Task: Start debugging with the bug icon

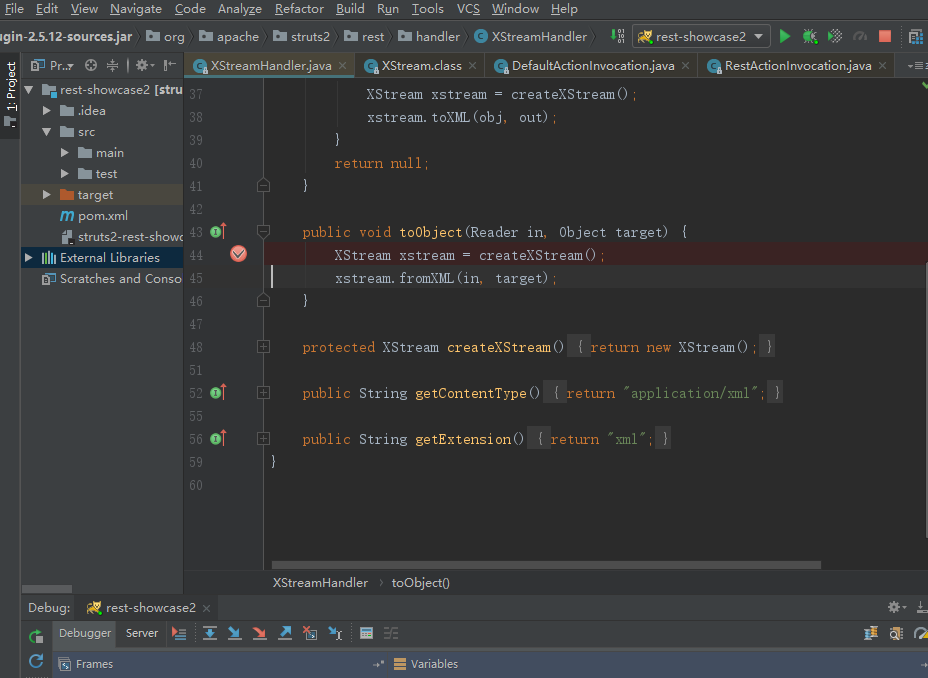Action: point(809,36)
